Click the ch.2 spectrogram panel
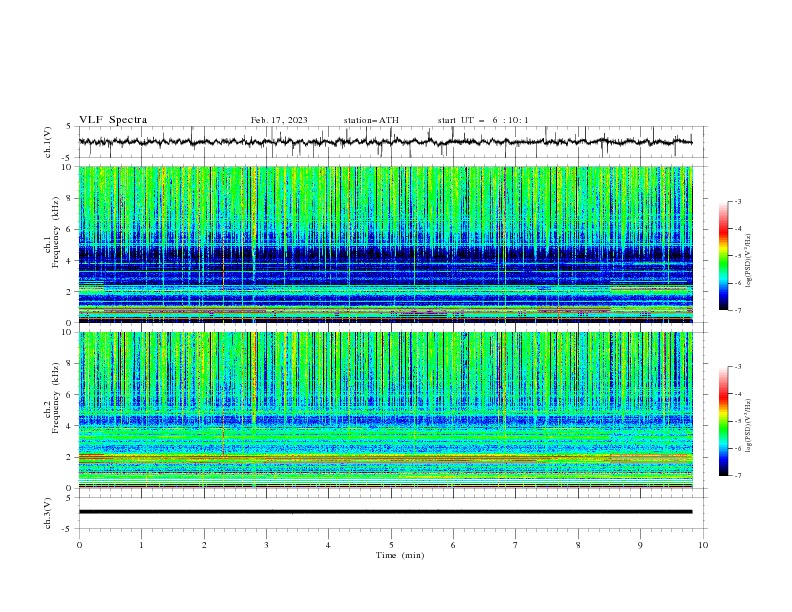 386,410
